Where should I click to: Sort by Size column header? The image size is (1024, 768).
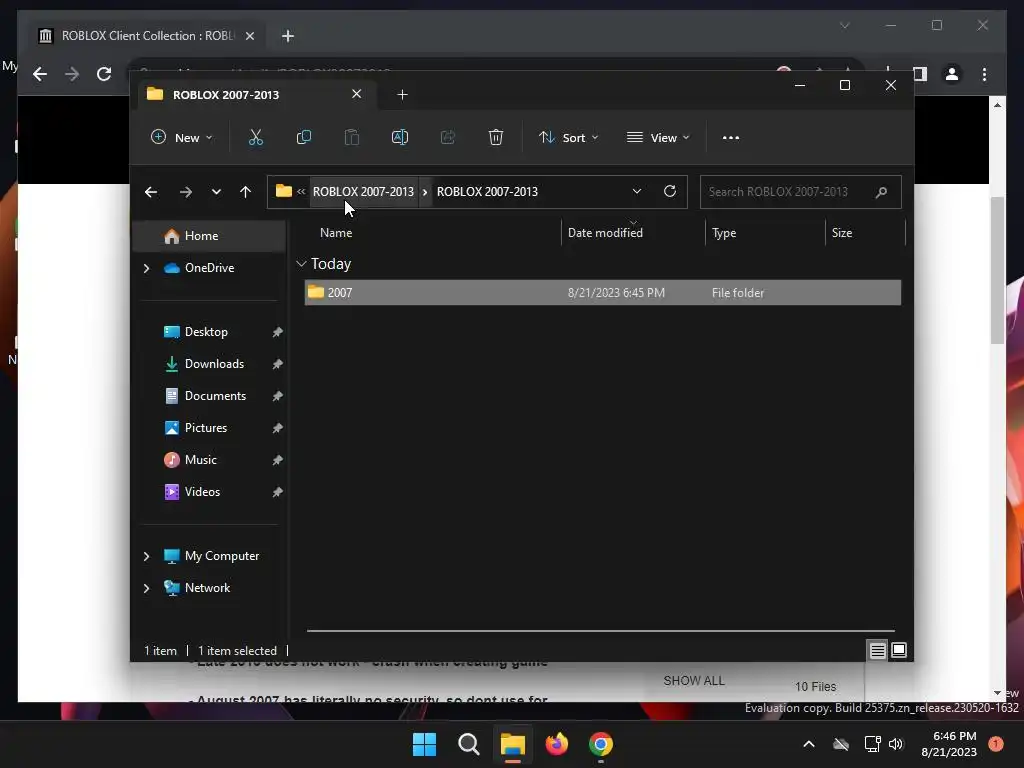pyautogui.click(x=842, y=233)
